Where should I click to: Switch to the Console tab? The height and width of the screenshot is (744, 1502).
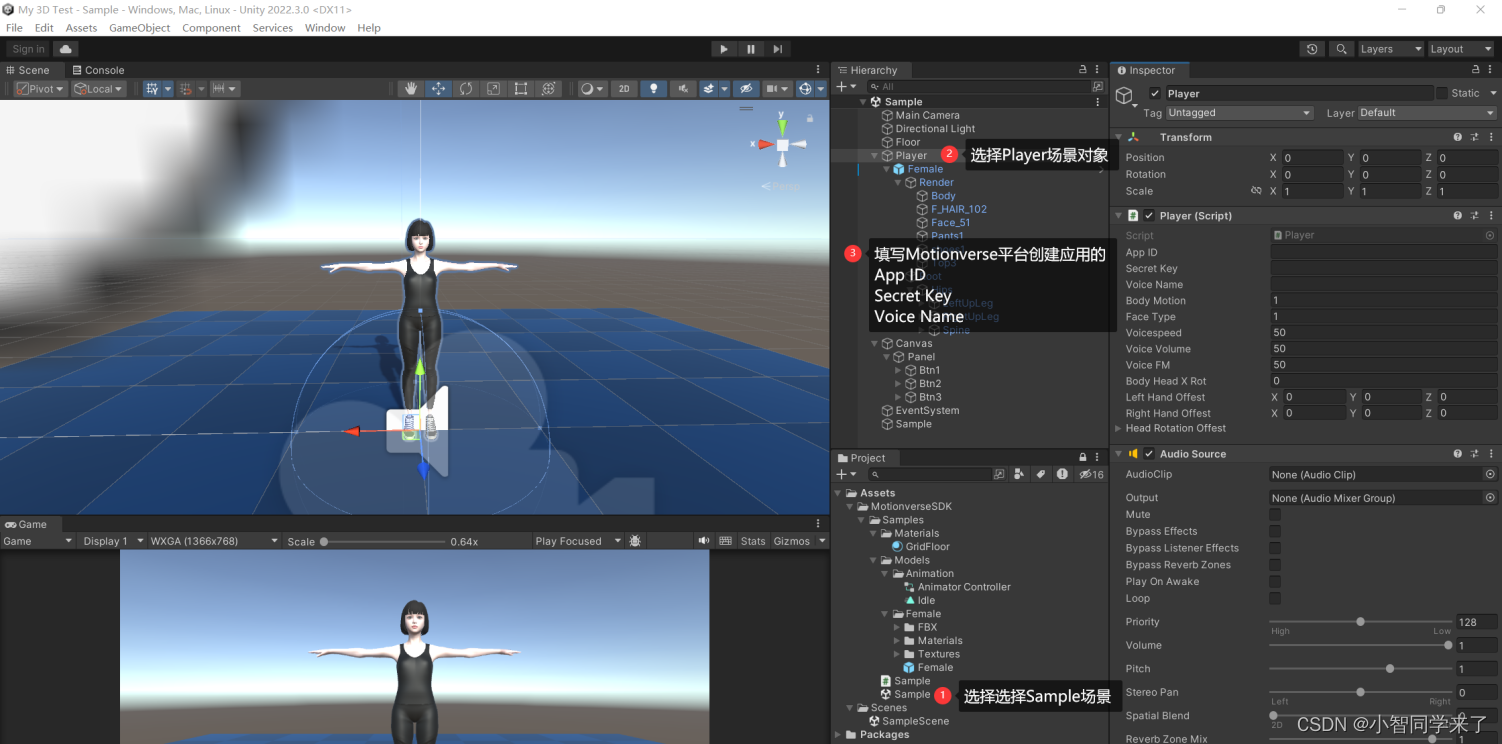click(98, 70)
